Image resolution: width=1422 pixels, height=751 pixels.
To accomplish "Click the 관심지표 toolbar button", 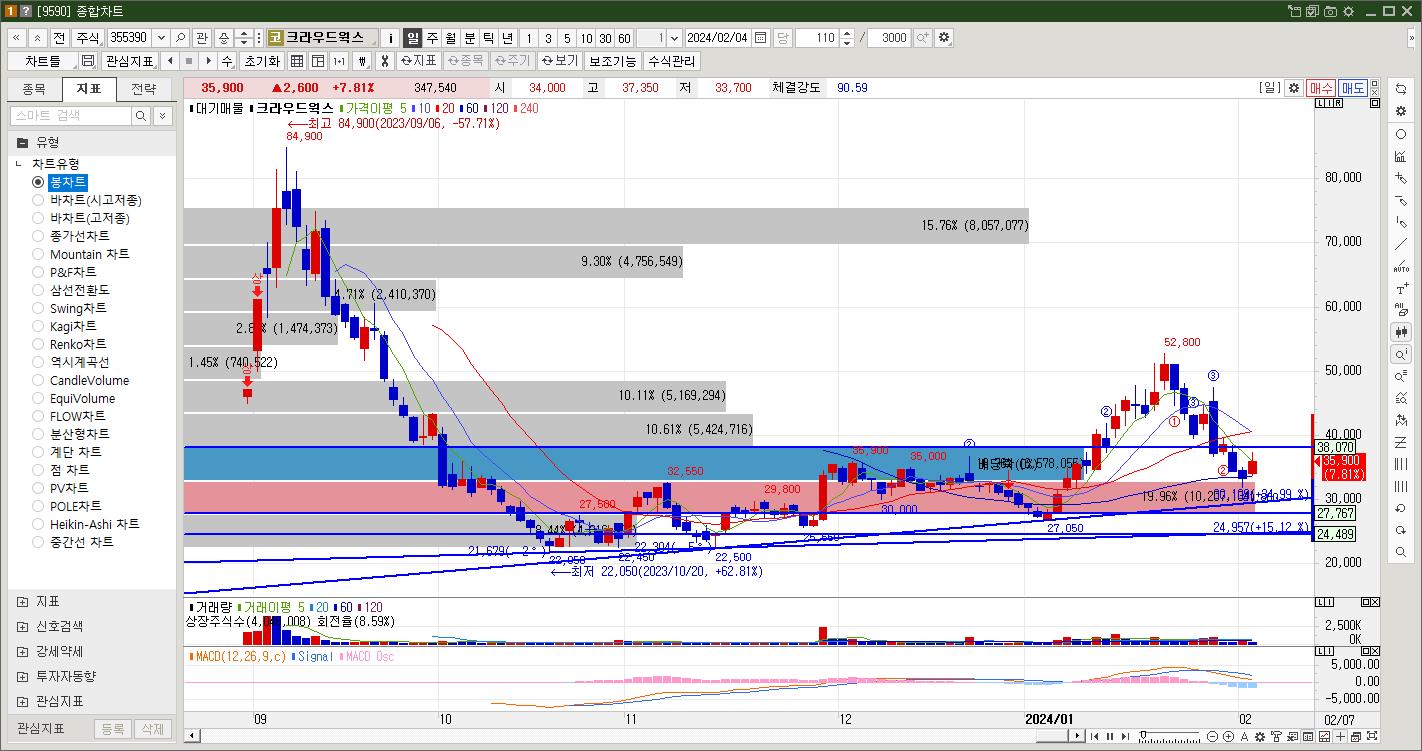I will point(129,61).
